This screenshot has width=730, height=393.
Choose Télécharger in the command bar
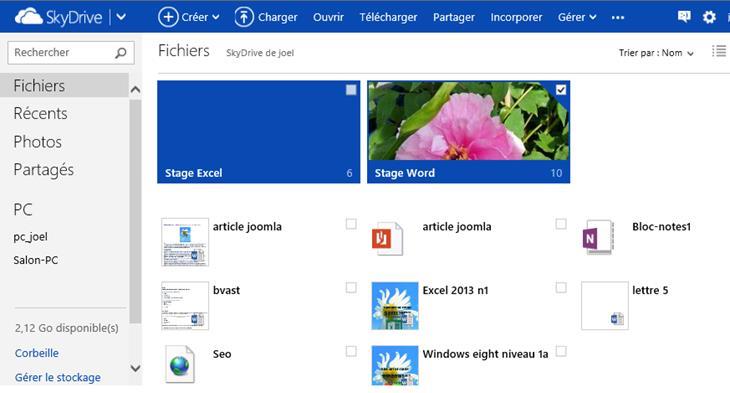(388, 17)
